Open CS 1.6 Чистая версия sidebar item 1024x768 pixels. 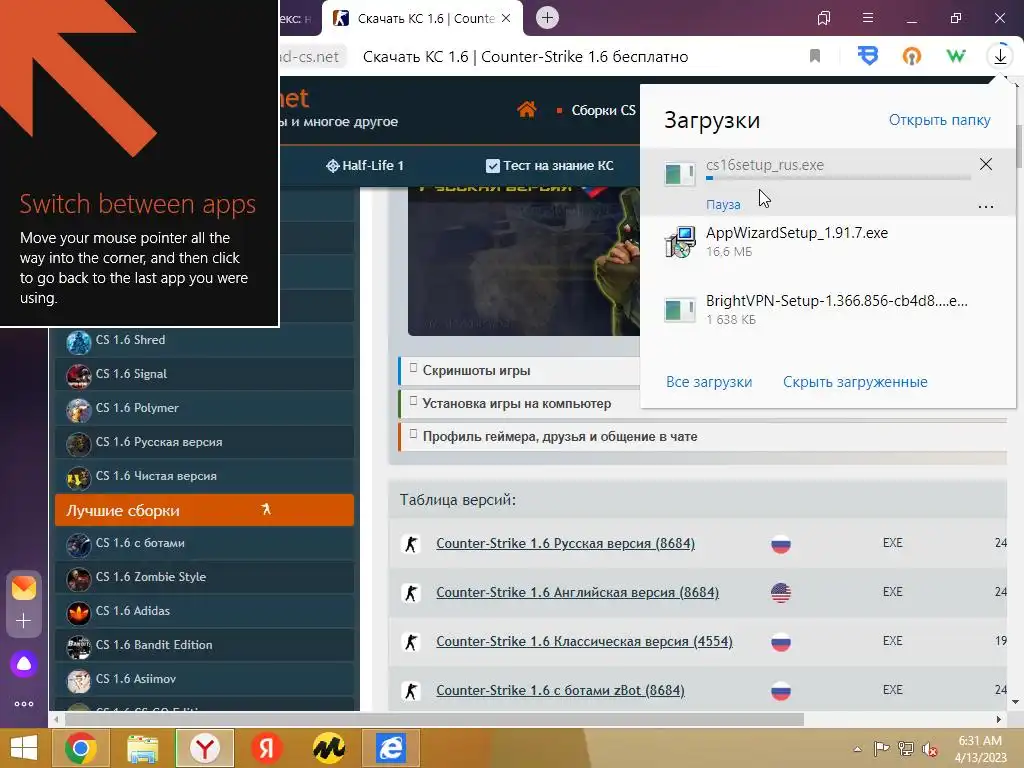click(204, 476)
